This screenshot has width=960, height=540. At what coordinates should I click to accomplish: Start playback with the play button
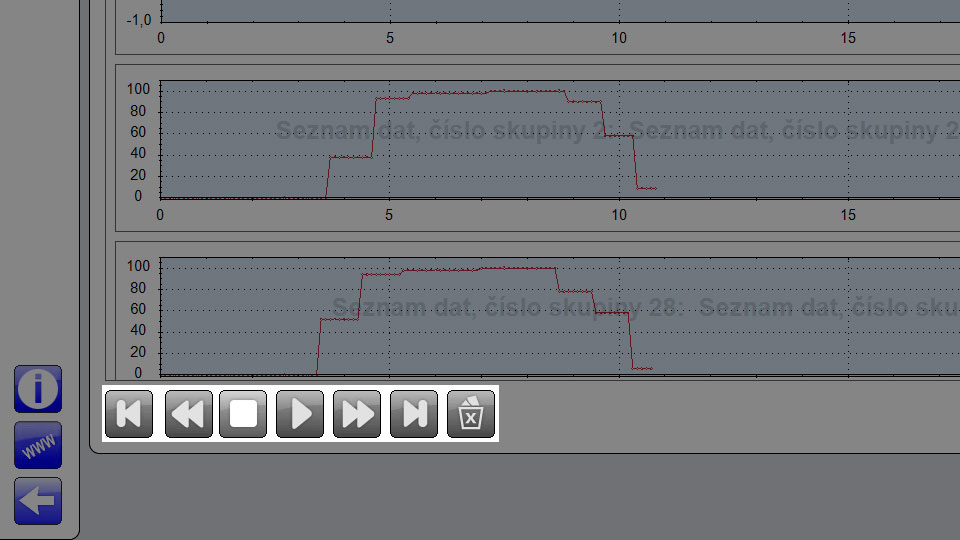tap(300, 414)
